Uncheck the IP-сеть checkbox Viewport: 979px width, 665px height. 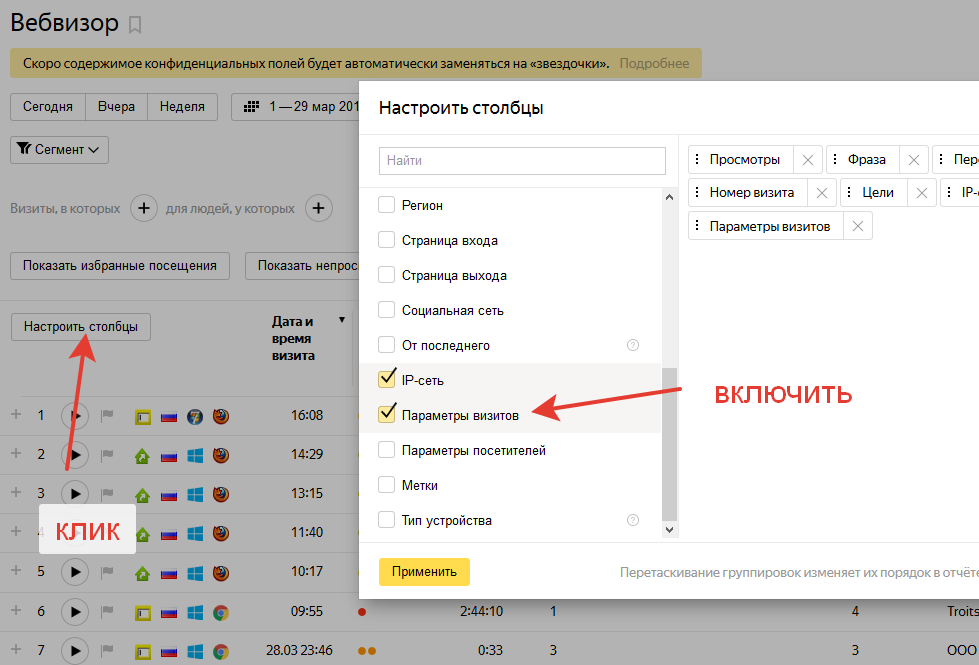pos(387,380)
